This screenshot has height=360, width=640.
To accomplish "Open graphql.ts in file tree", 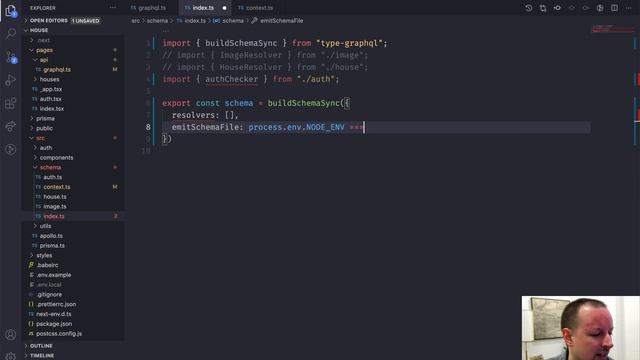I will point(57,69).
